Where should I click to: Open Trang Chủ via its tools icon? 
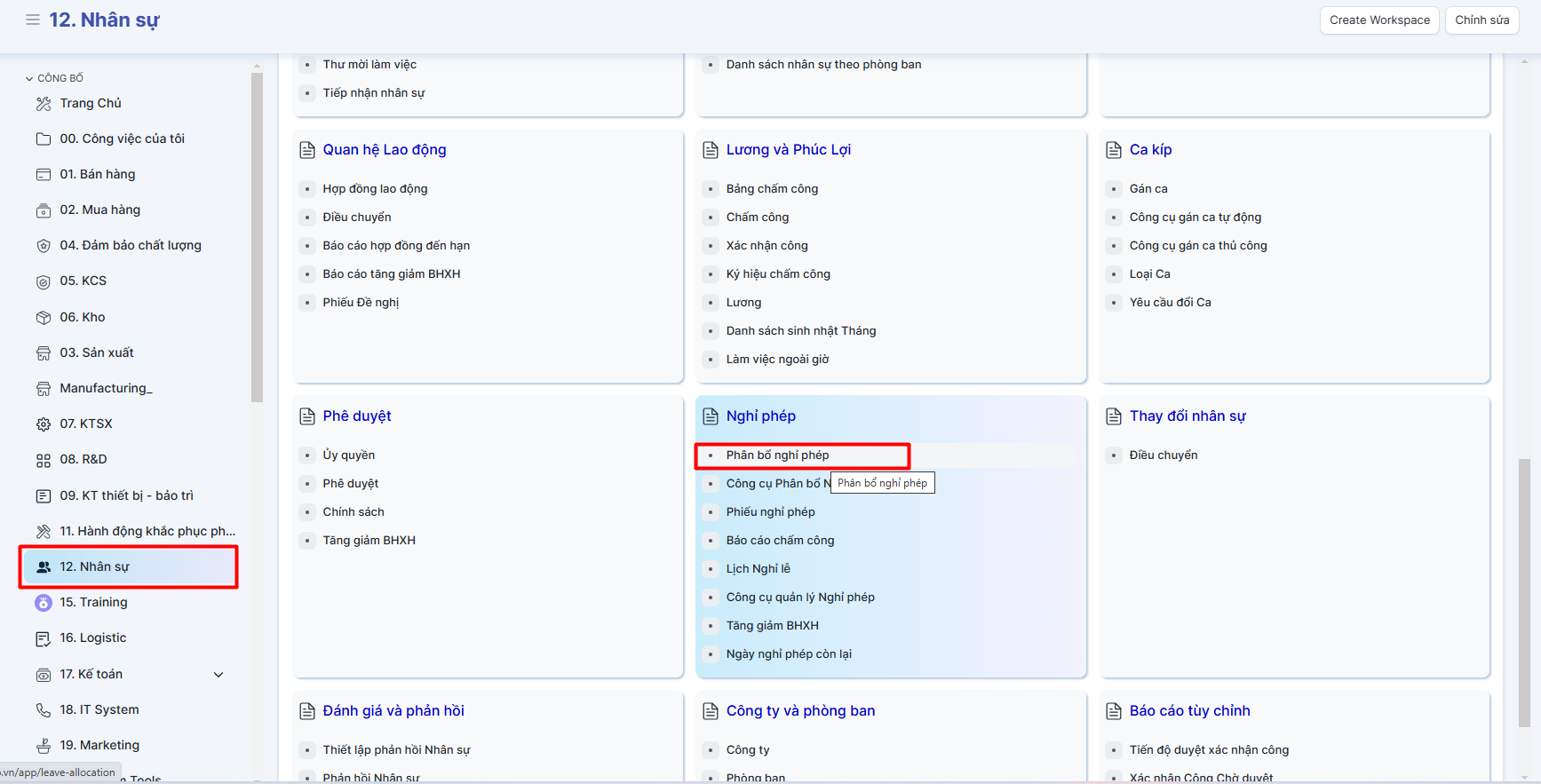point(44,104)
